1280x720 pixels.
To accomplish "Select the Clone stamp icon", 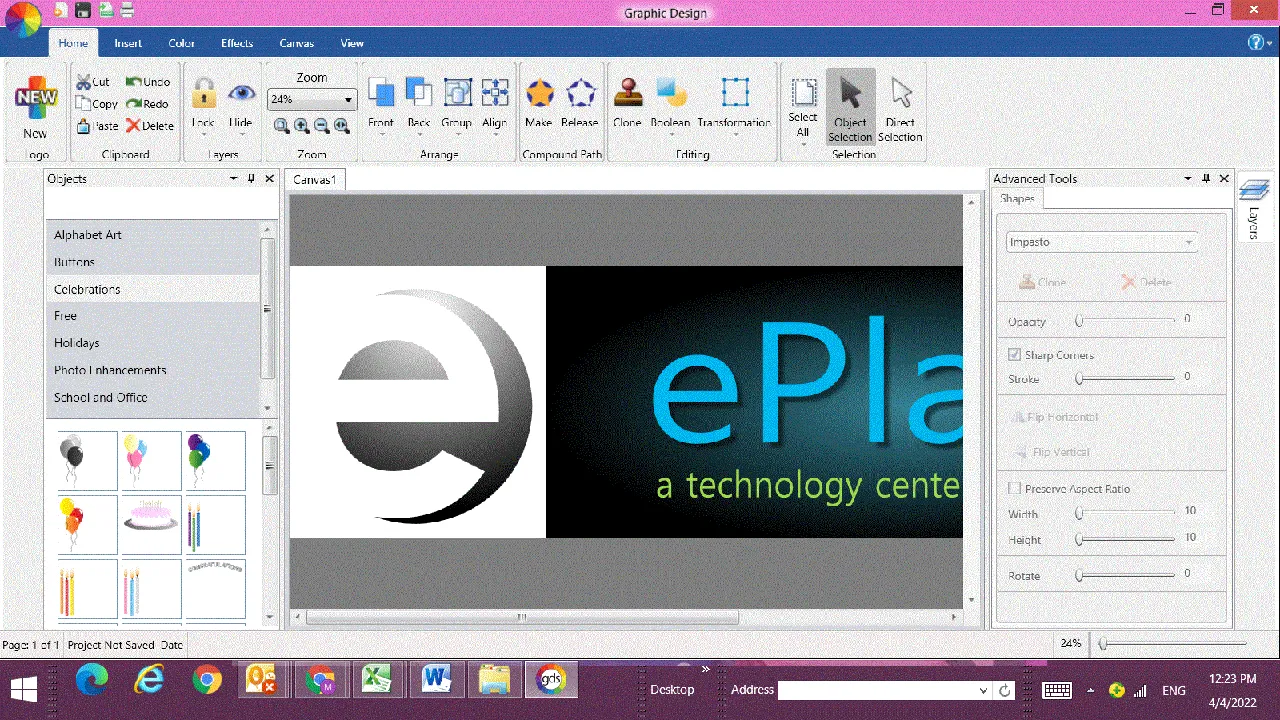I will click(x=627, y=93).
